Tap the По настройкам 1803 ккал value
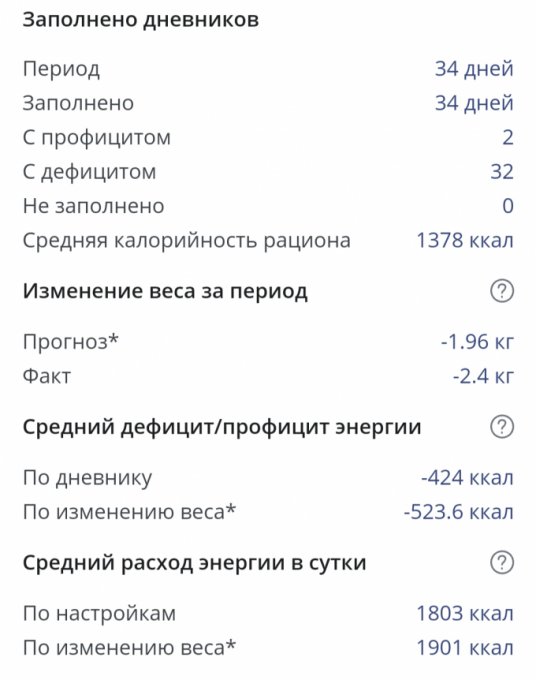Screen dimensions: 536x680 (465, 613)
